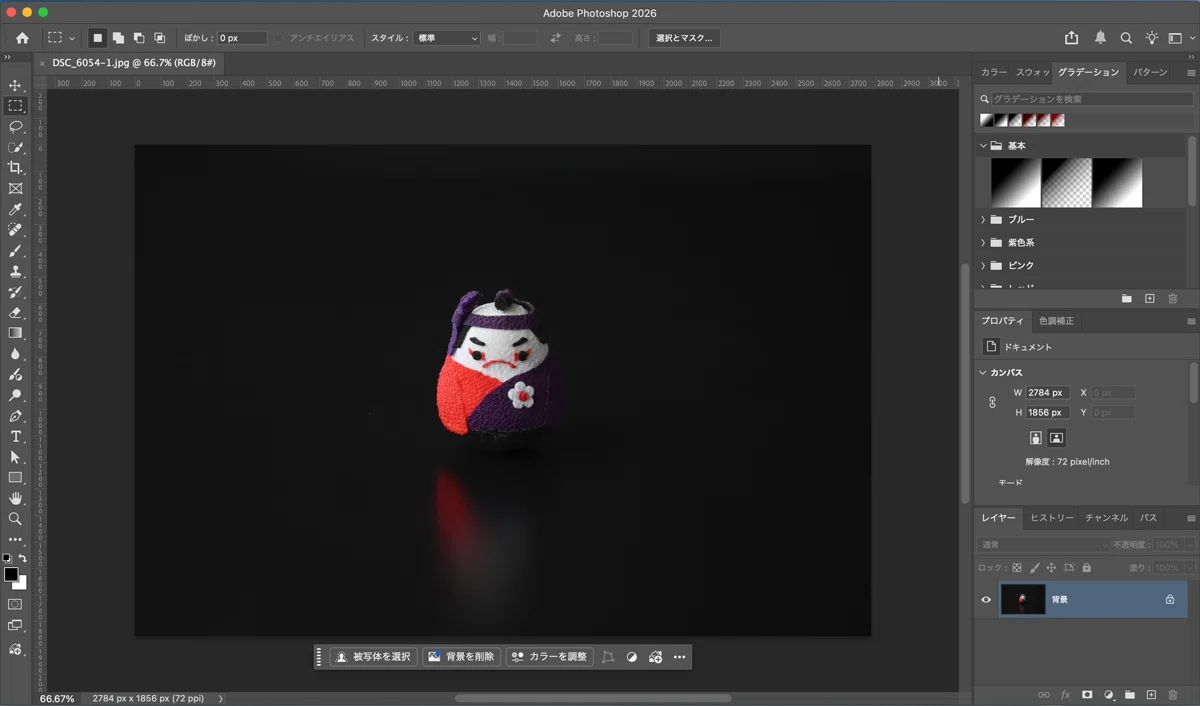Select the Zoom tool
Screen dimensions: 1200x706
15,519
